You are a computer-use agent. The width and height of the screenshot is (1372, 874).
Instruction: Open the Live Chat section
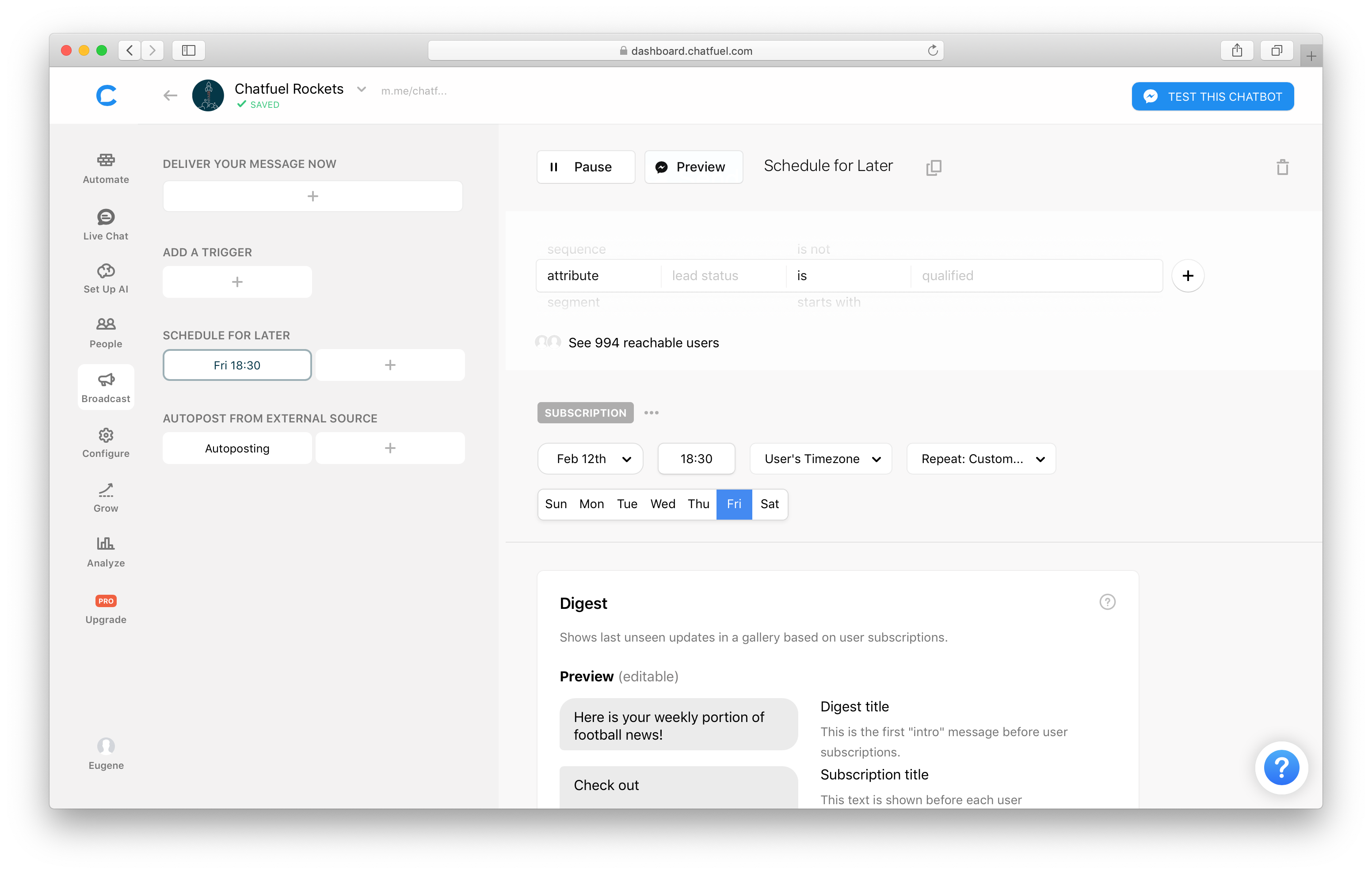[x=105, y=224]
